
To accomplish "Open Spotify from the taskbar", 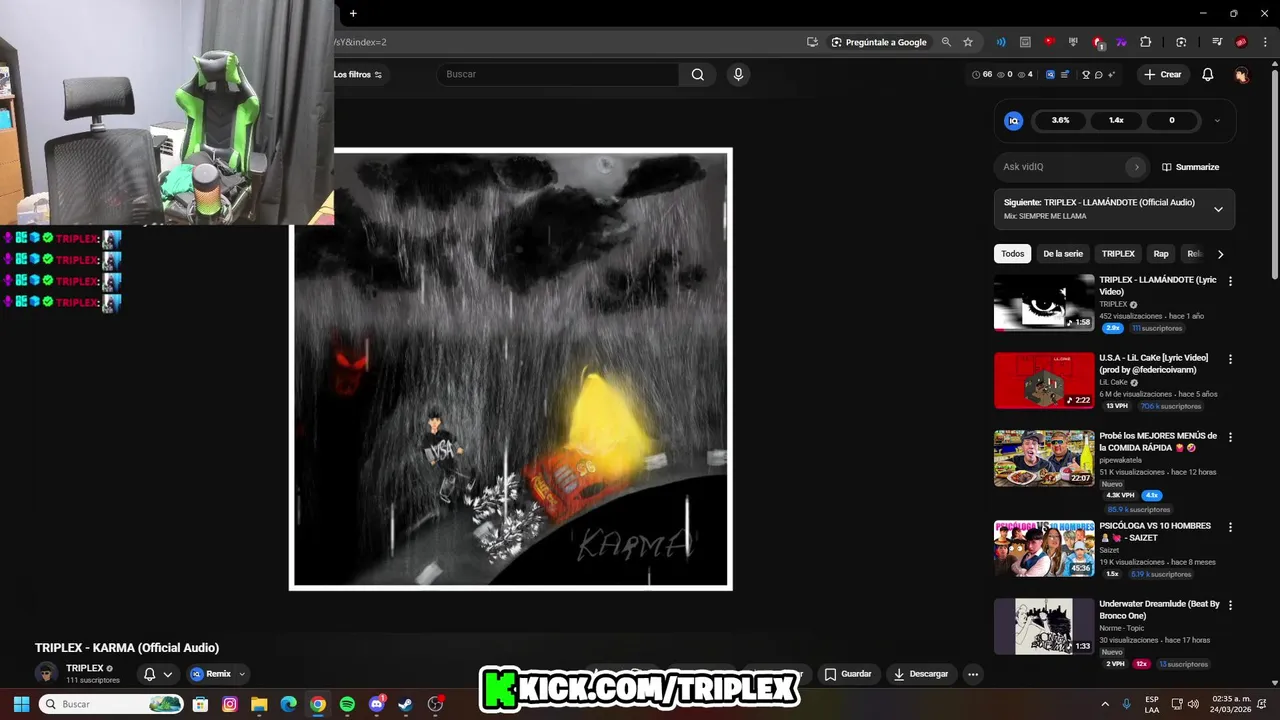I will coord(347,704).
